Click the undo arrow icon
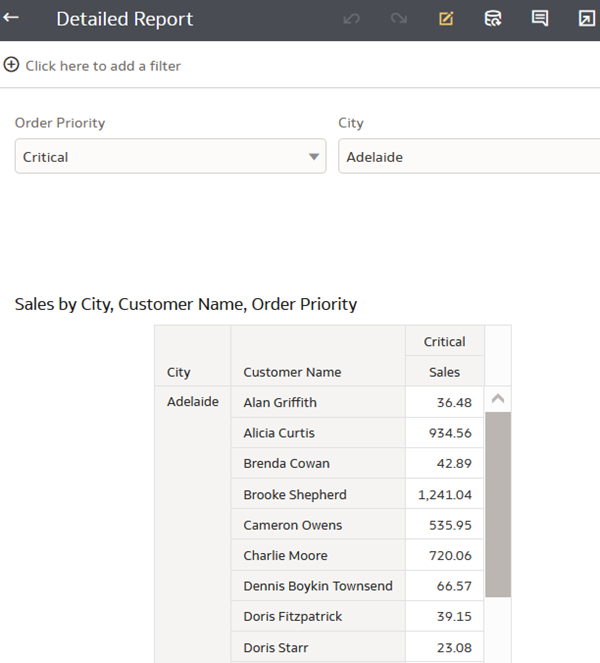 [352, 19]
